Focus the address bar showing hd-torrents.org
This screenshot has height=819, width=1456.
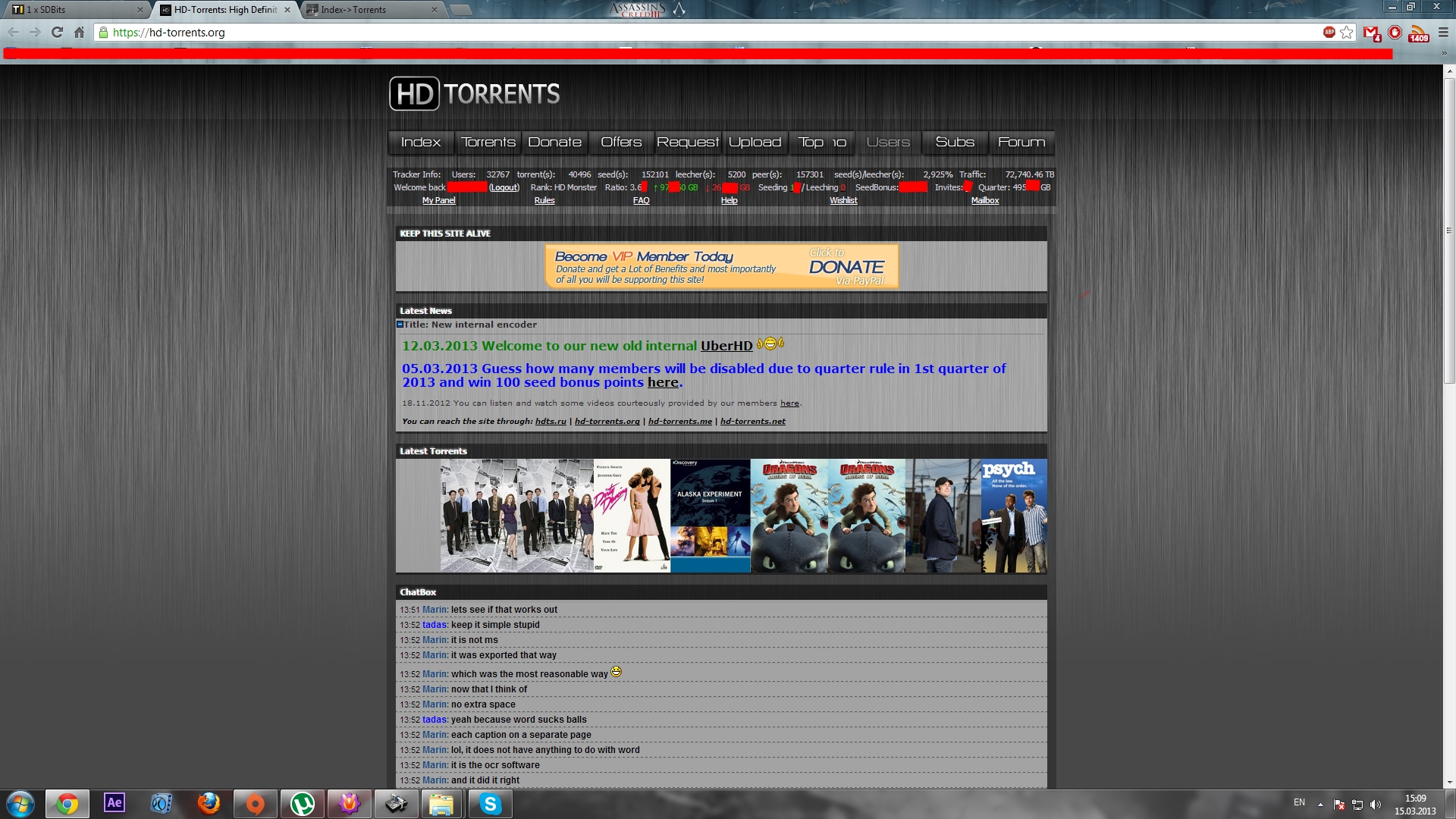[x=713, y=32]
